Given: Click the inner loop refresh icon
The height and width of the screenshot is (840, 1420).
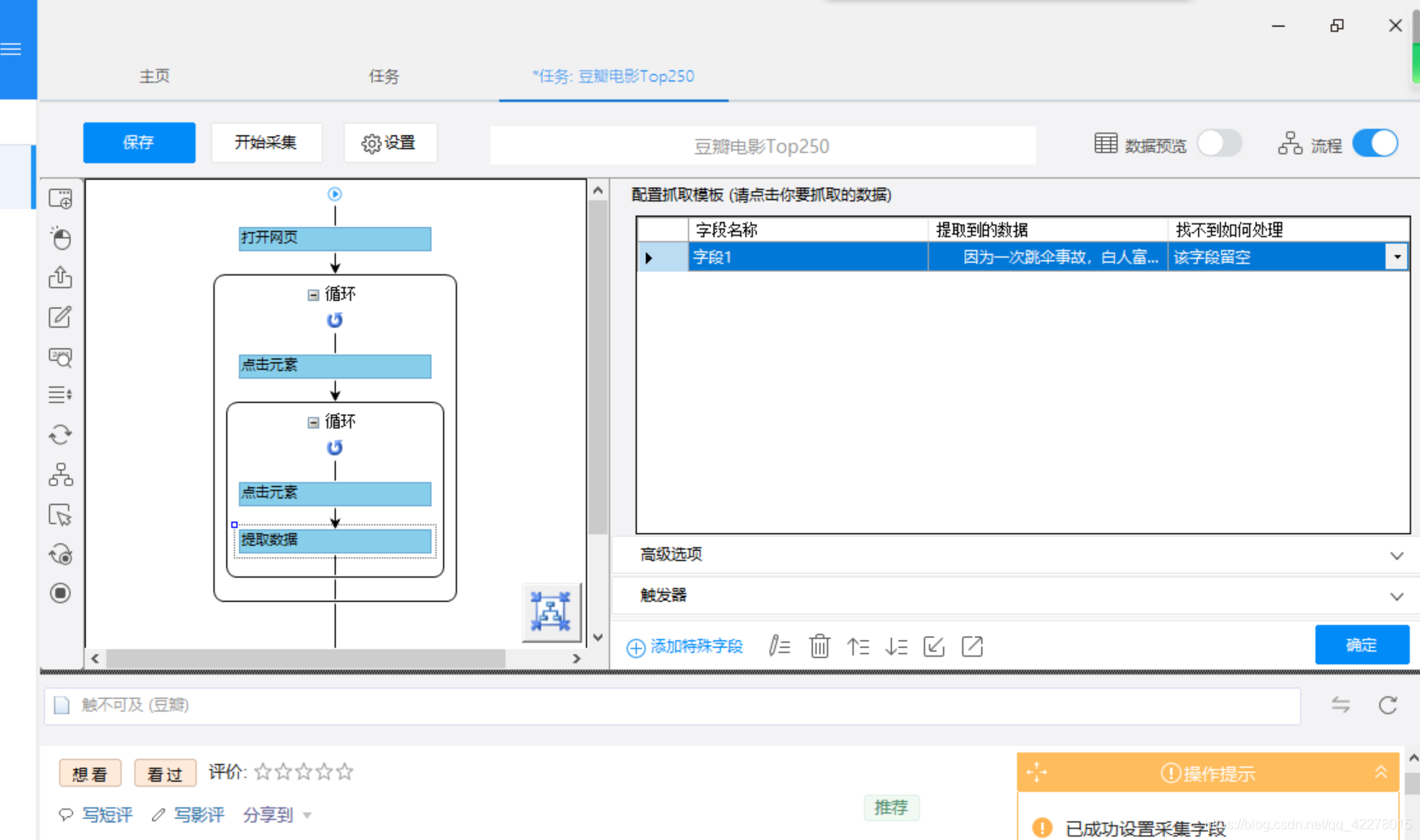Looking at the screenshot, I should [x=335, y=448].
